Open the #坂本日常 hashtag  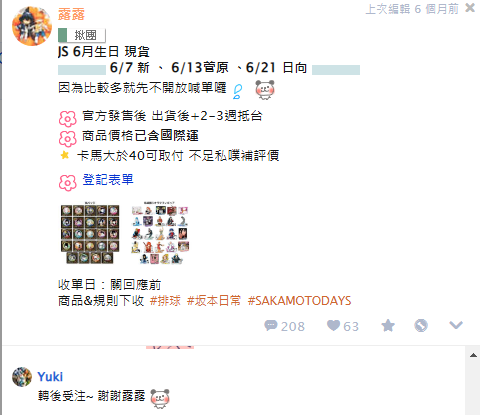pyautogui.click(x=214, y=301)
